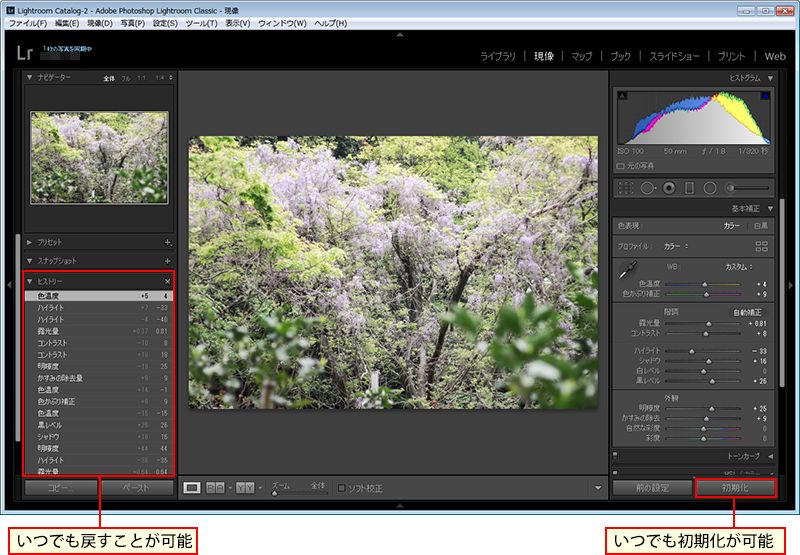Click the YY before/after copy icon
800x555 pixels.
click(x=245, y=488)
